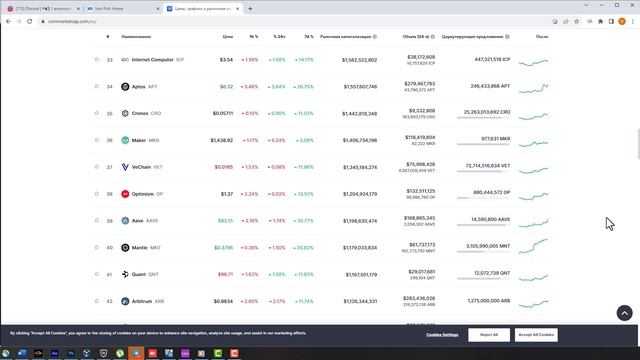Open Word from the taskbar

(x=22, y=353)
